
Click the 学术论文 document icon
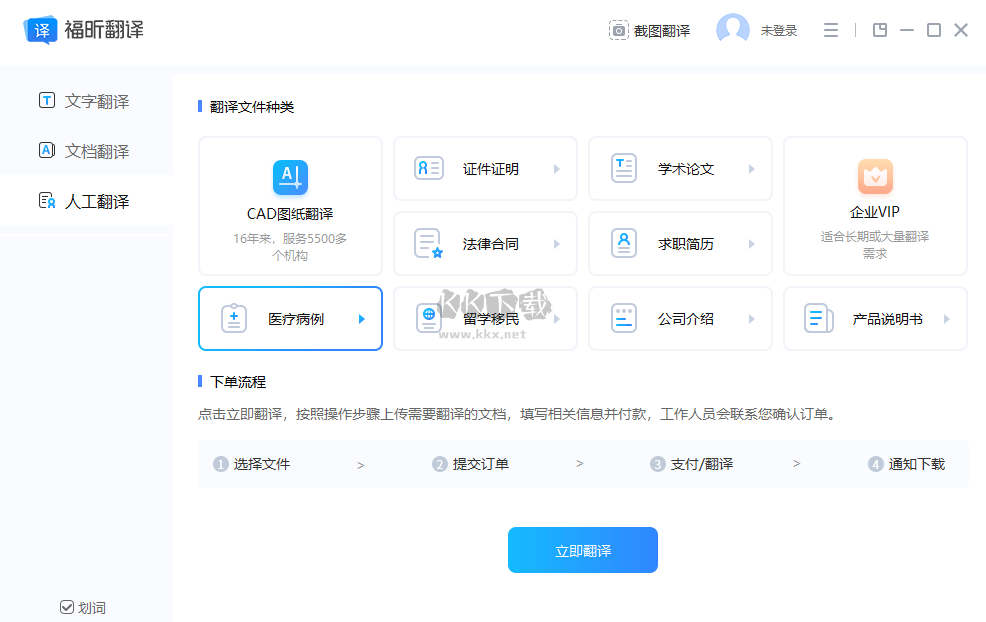point(623,168)
